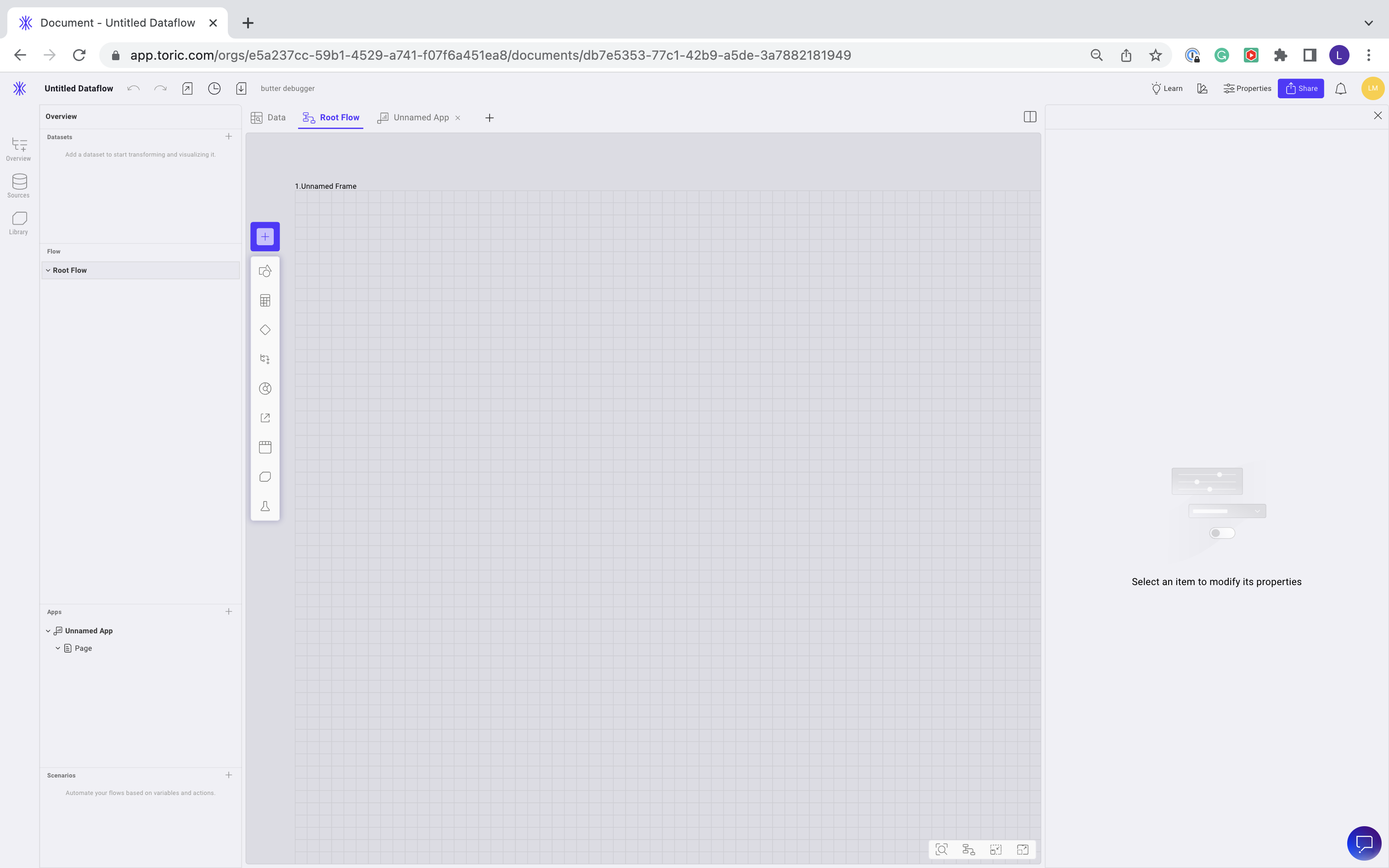
Task: Close the properties side panel
Action: point(1378,116)
